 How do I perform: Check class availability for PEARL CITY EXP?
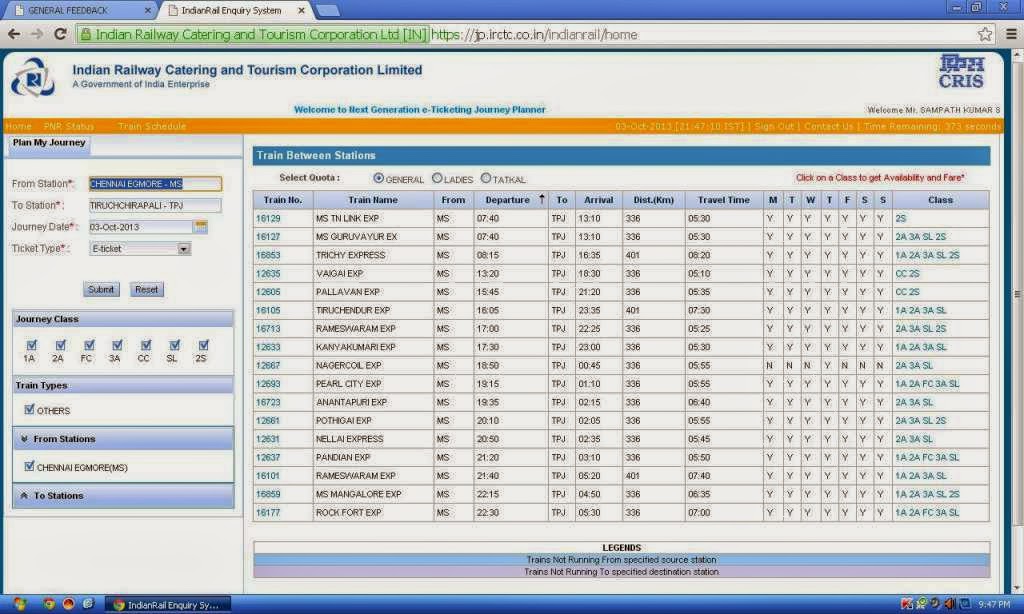coord(927,384)
